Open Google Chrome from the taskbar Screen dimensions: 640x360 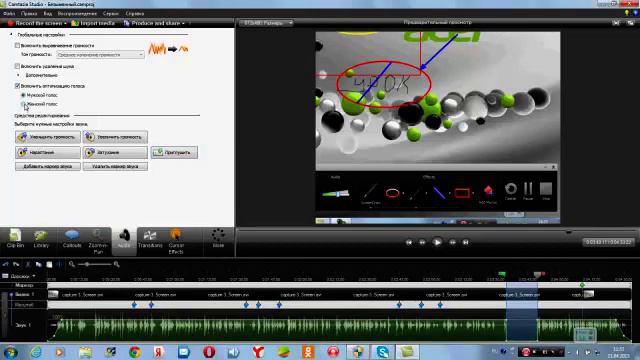pos(135,352)
